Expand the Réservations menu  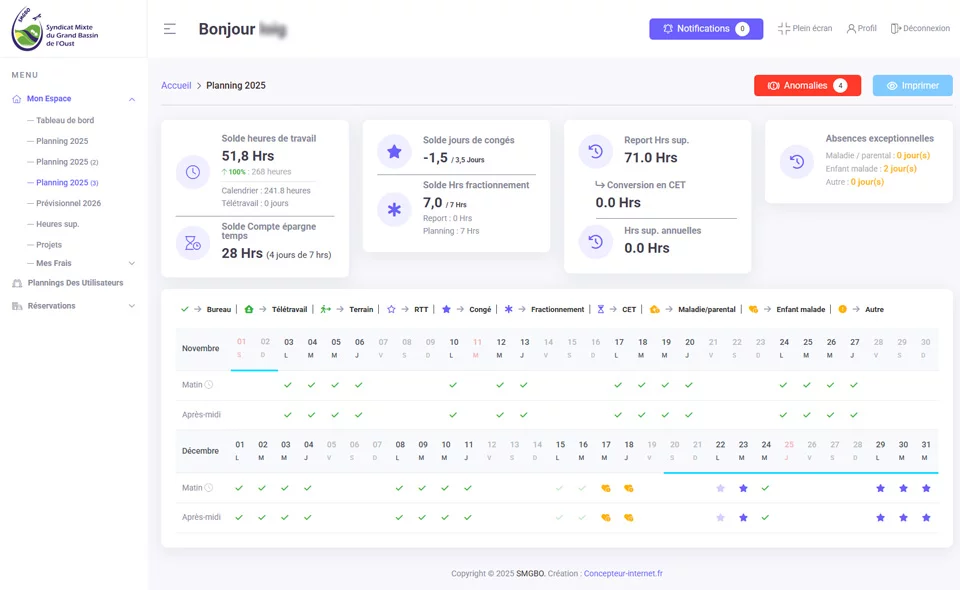[132, 306]
